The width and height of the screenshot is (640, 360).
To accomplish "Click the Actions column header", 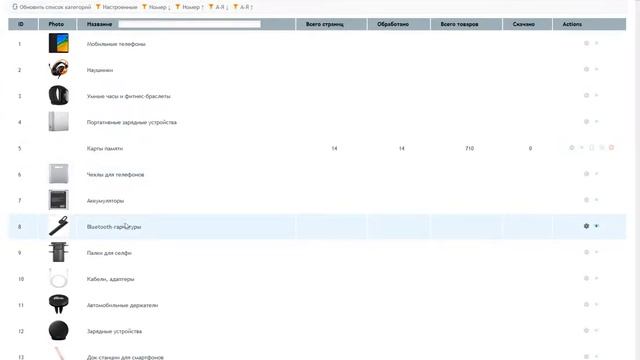I will [x=589, y=24].
